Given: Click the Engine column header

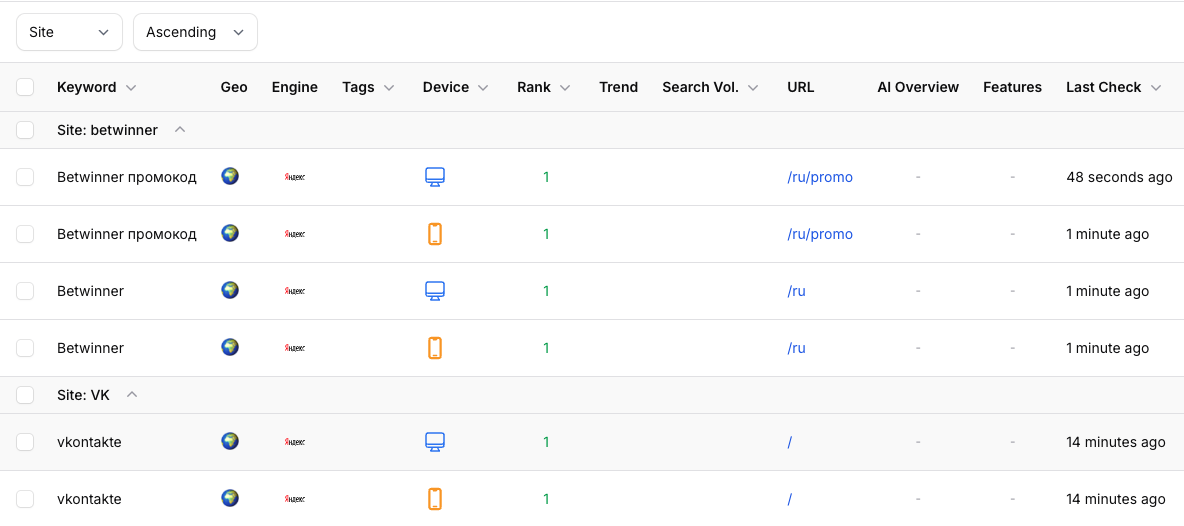Looking at the screenshot, I should [x=294, y=88].
